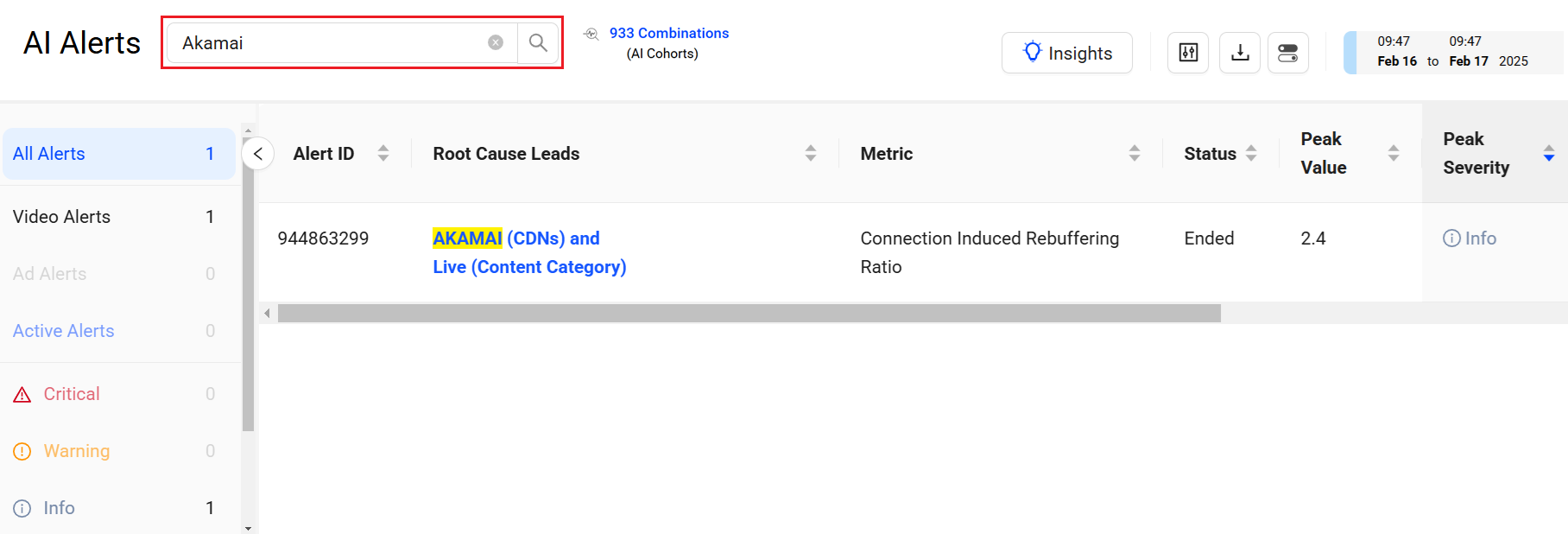The height and width of the screenshot is (534, 1568).
Task: Clear the Akamai search text
Action: point(496,42)
